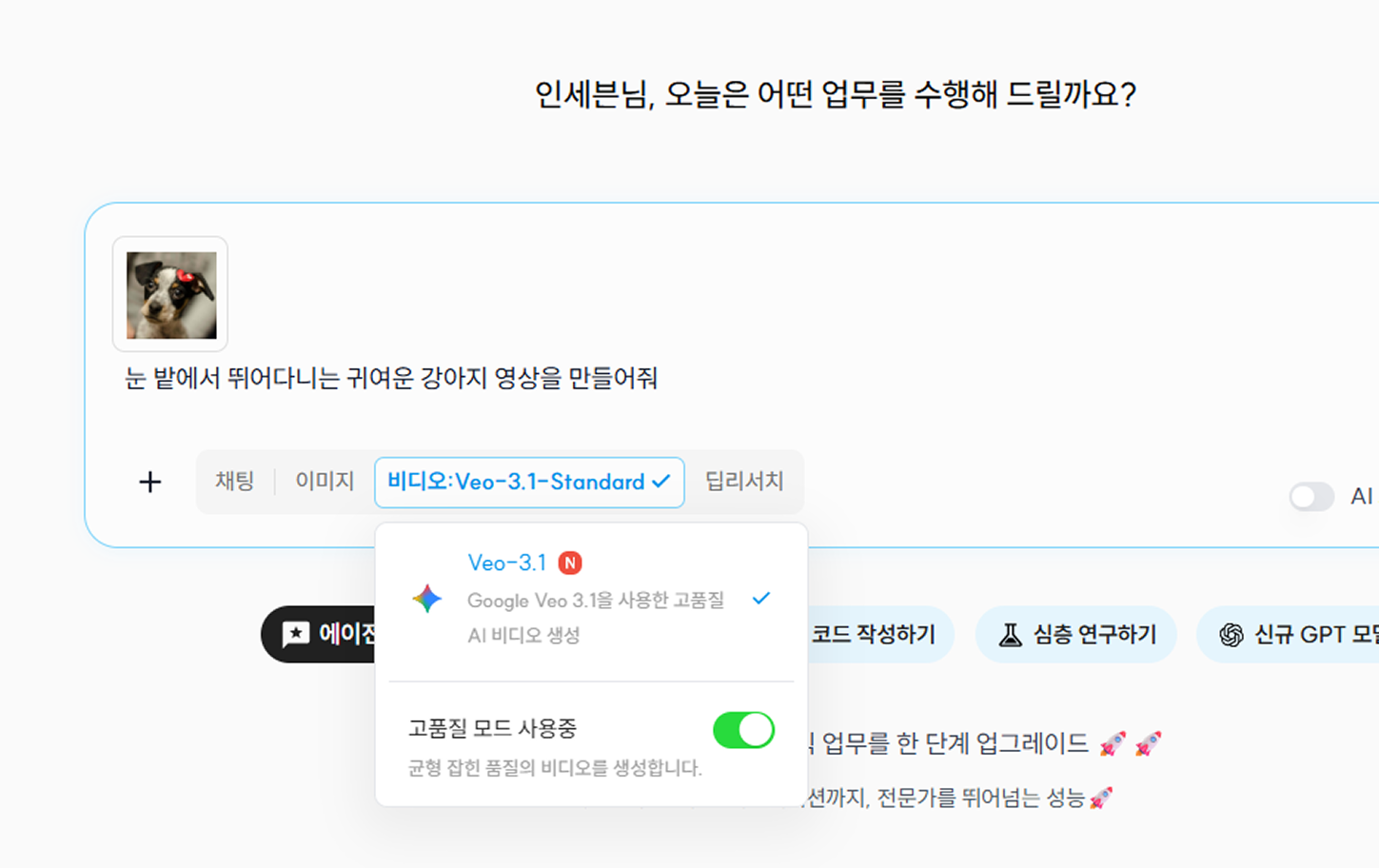
Task: Click into the prompt text about 강아지 영상
Action: (x=391, y=379)
